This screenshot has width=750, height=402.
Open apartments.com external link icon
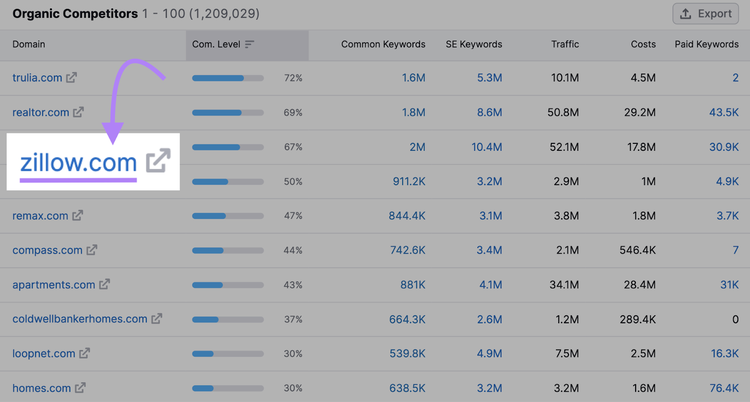(x=104, y=285)
